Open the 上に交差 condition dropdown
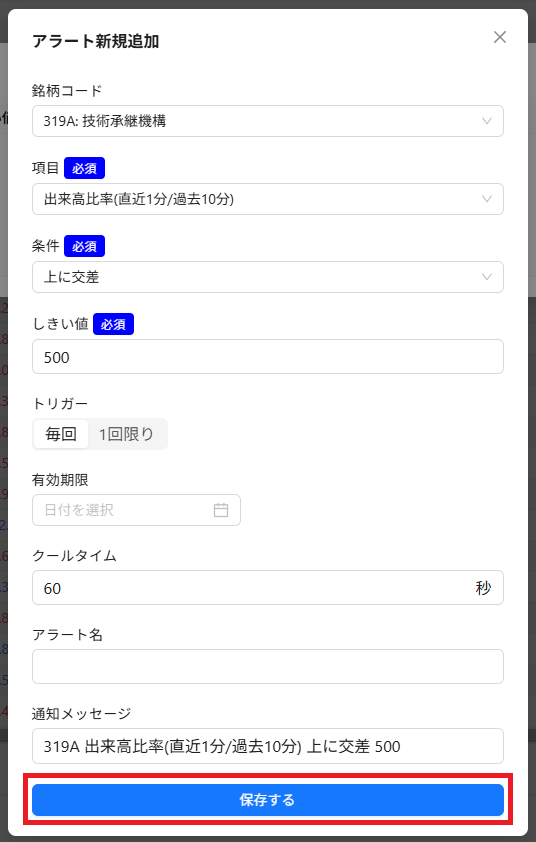The height and width of the screenshot is (842, 536). click(267, 277)
